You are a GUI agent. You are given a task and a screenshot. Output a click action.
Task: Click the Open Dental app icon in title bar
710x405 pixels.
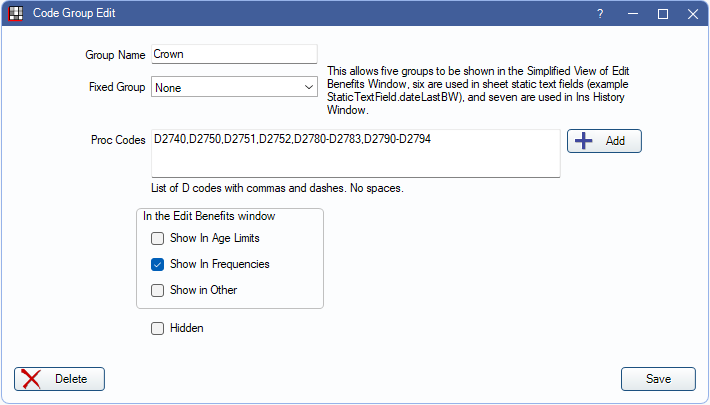(x=16, y=15)
